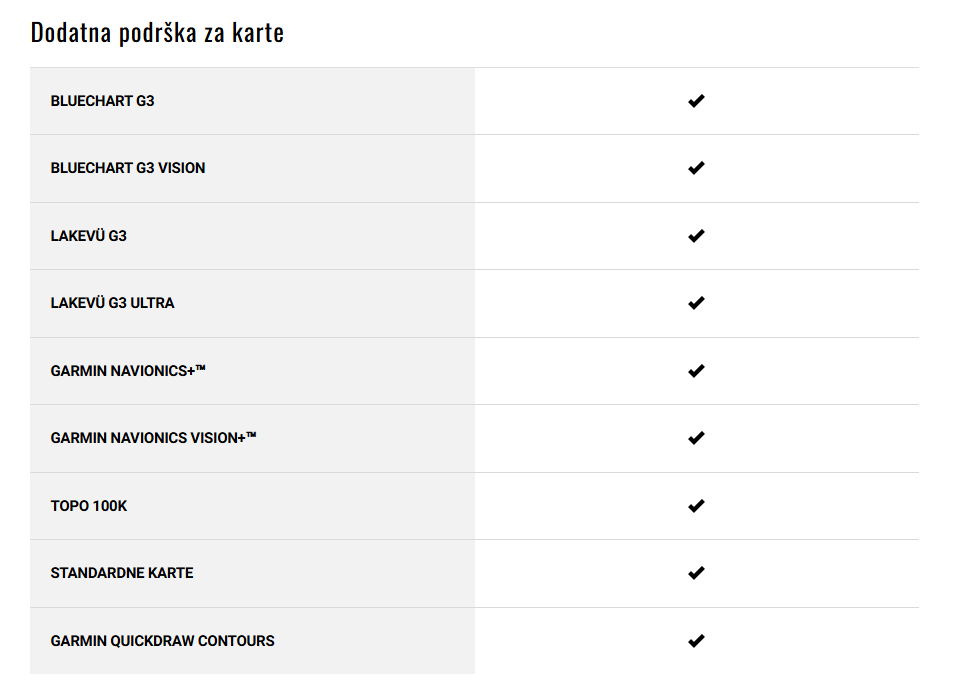Click the TOPO 100K label
This screenshot has height=696, width=971.
[89, 506]
